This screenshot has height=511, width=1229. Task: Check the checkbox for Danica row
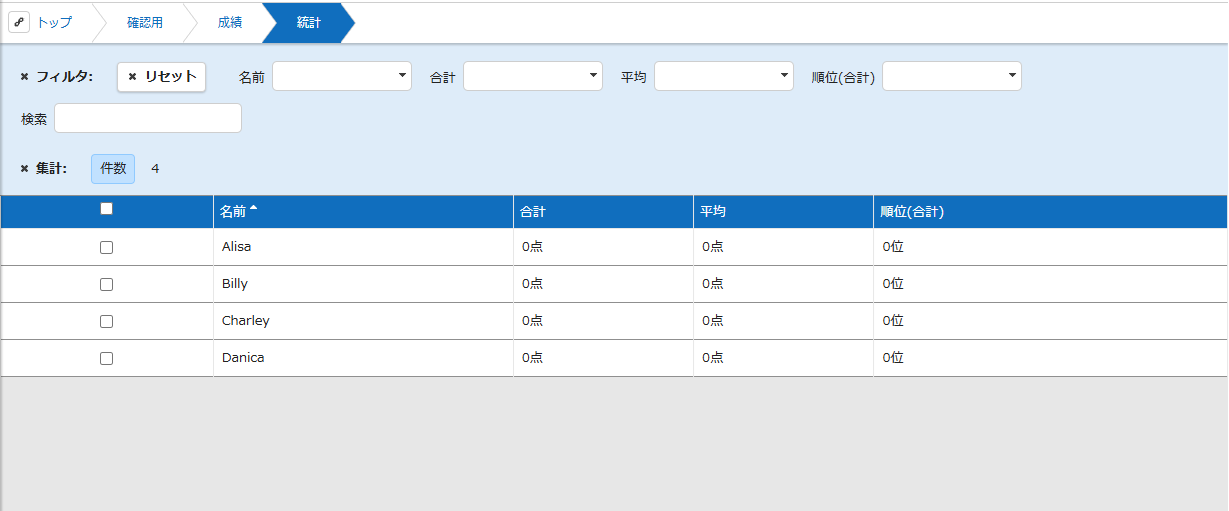107,358
